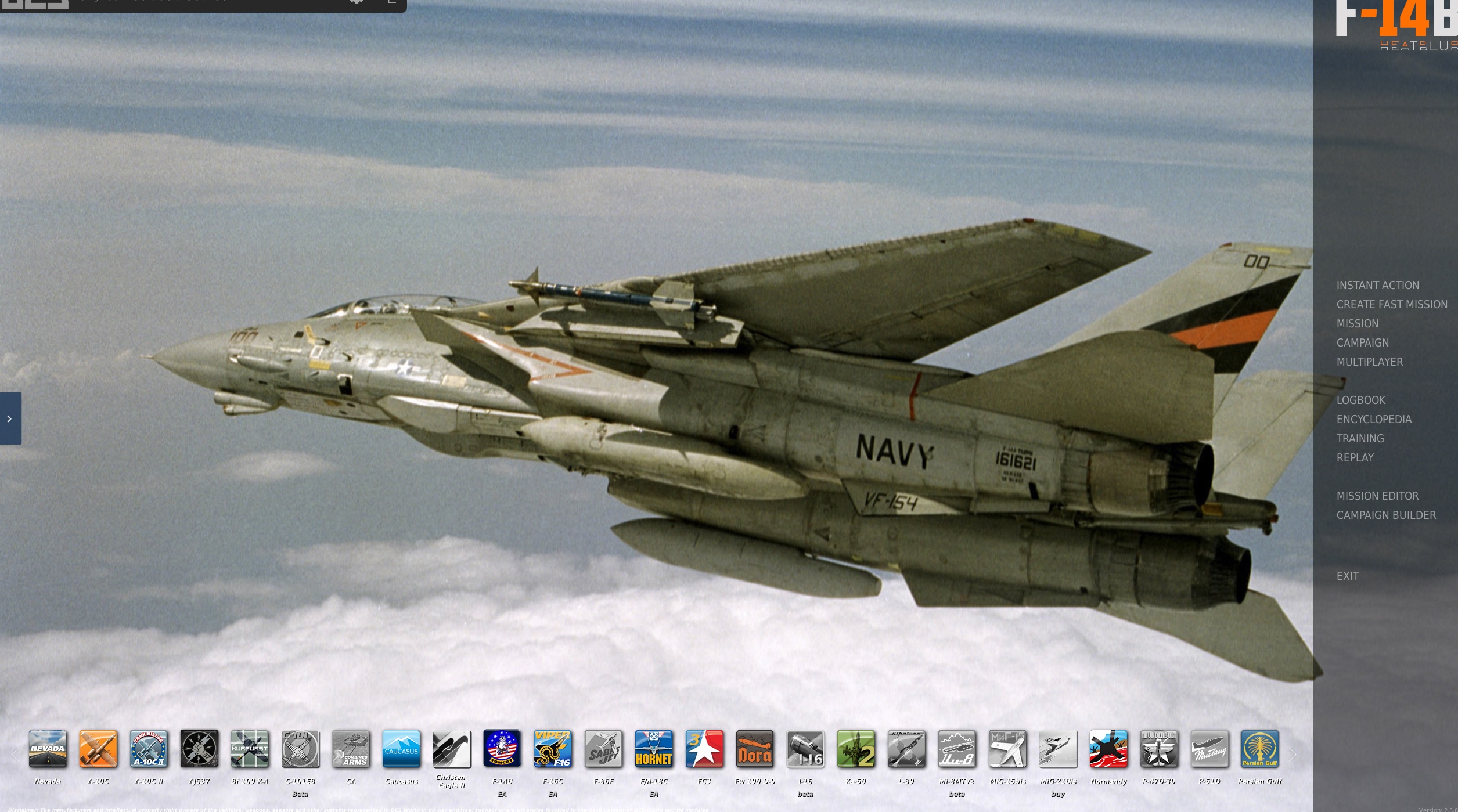Open the F-14B Tomcat module icon
Screen dimensions: 1458x812
(x=503, y=749)
